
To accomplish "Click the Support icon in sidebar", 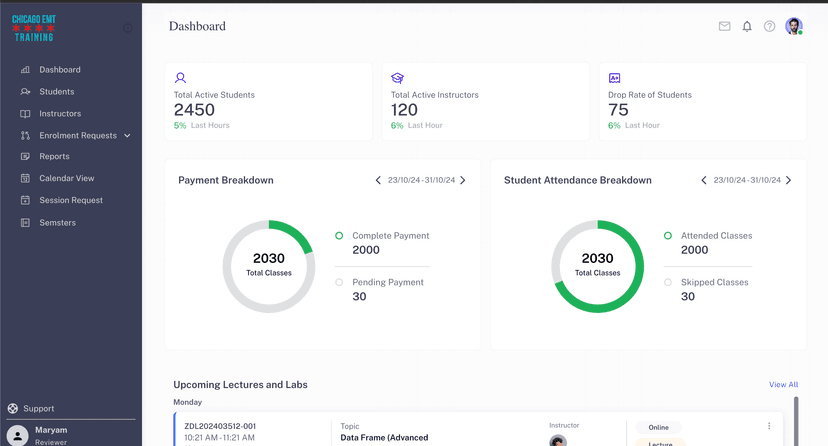I will [13, 408].
